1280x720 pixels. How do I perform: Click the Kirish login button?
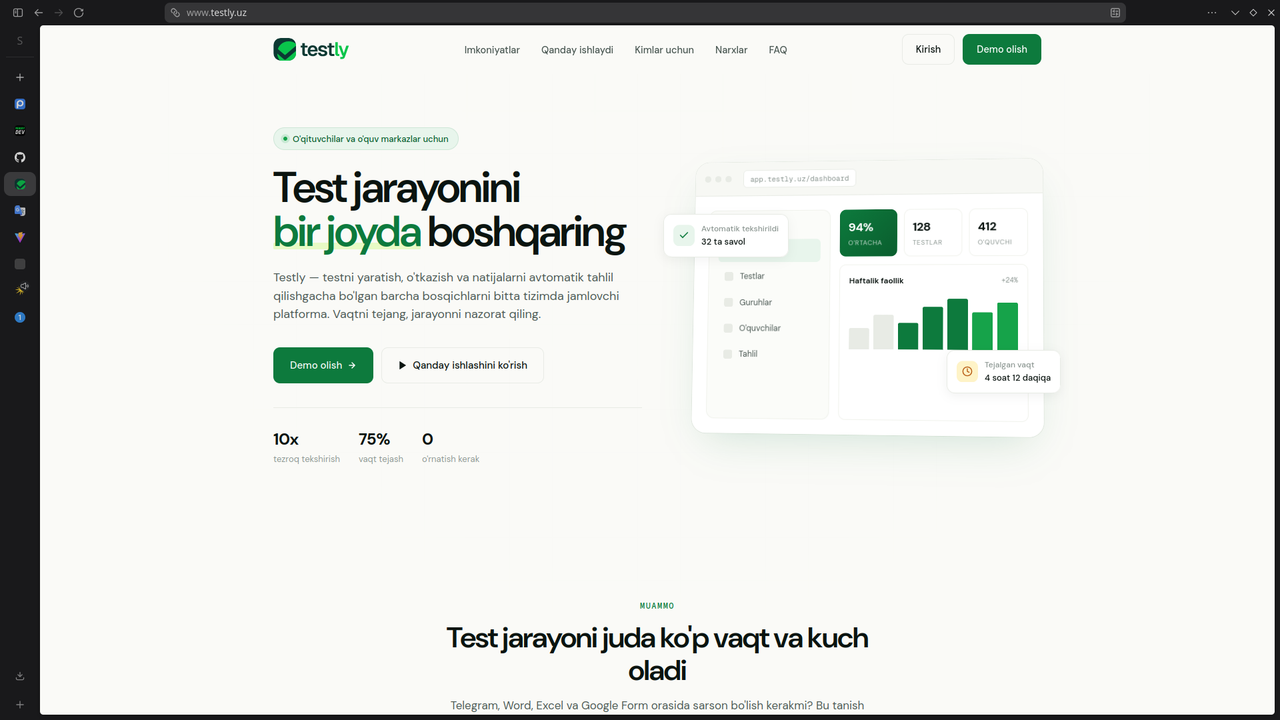coord(928,49)
